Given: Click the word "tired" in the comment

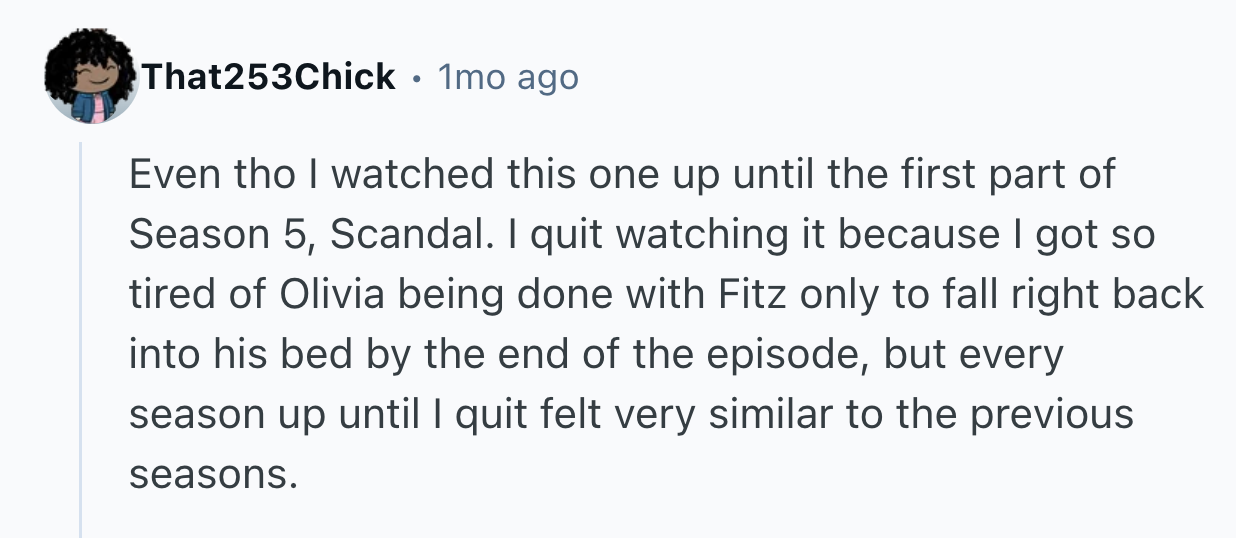Looking at the screenshot, I should point(173,294).
